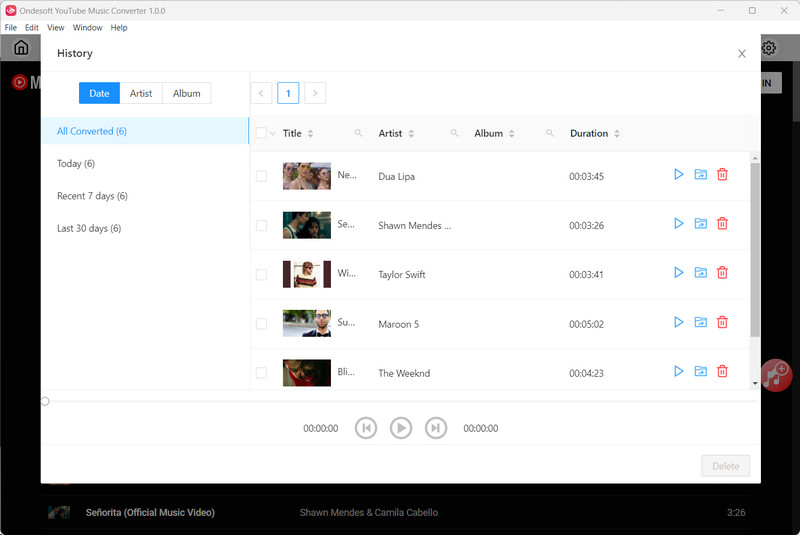Open the Window menu

[87, 28]
